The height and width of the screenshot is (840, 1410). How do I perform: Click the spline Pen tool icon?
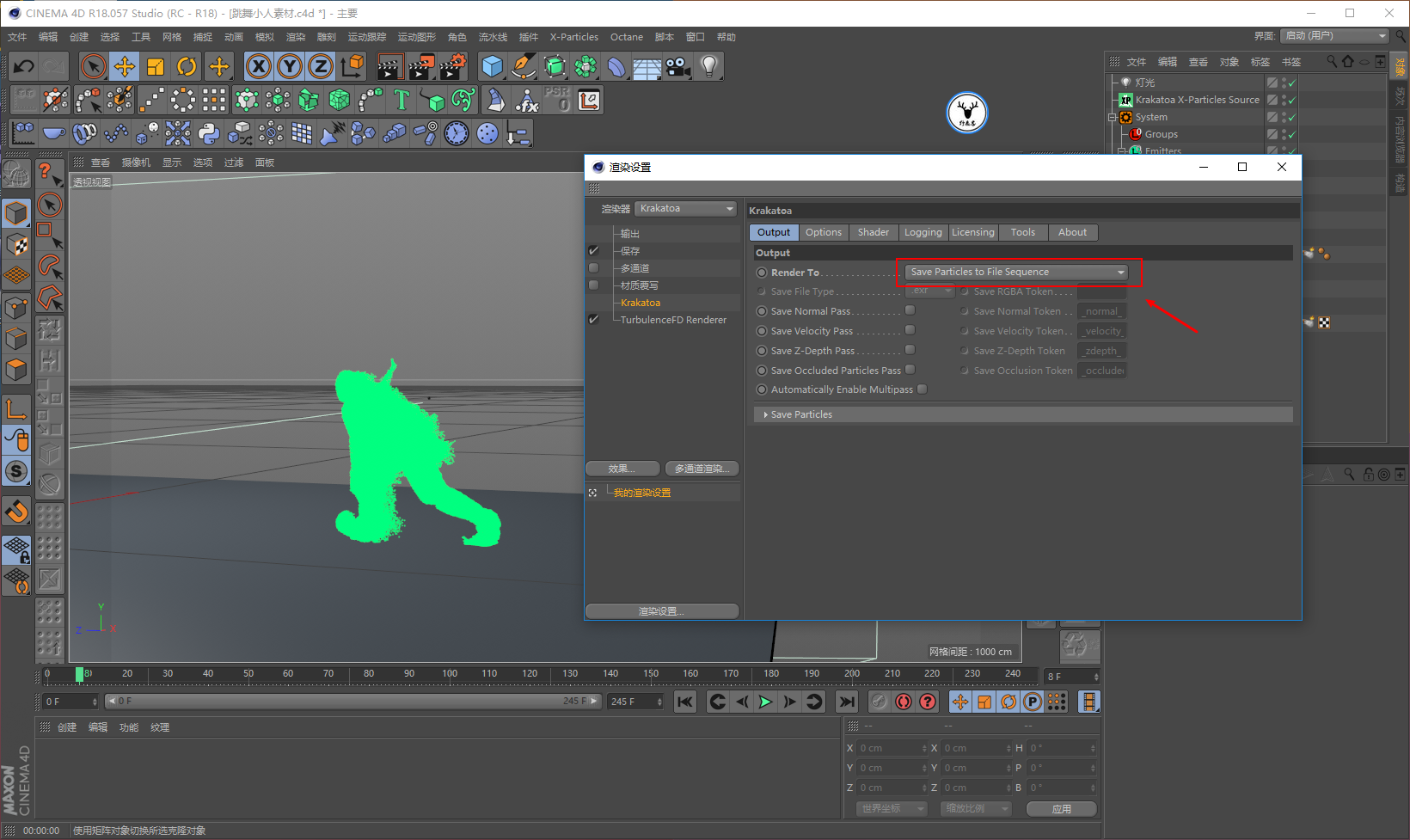tap(523, 66)
